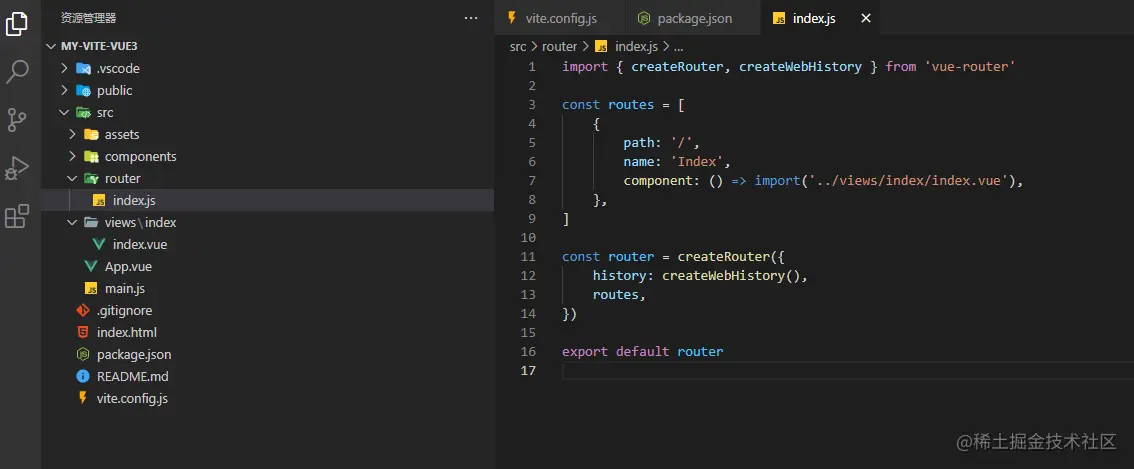Click the assets folder icon
This screenshot has height=469, width=1134.
[91, 135]
